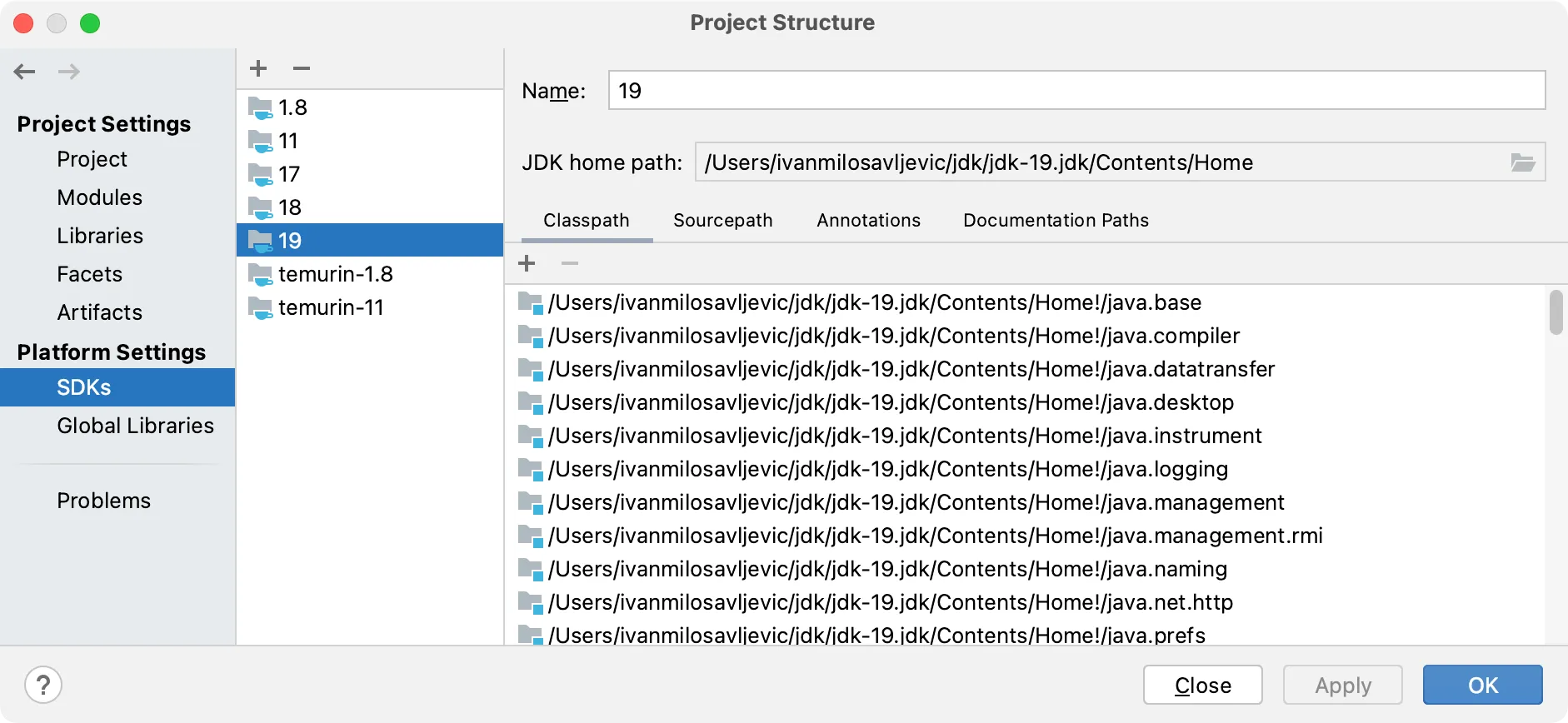This screenshot has width=1568, height=723.
Task: Click the back navigation arrow
Action: (25, 72)
